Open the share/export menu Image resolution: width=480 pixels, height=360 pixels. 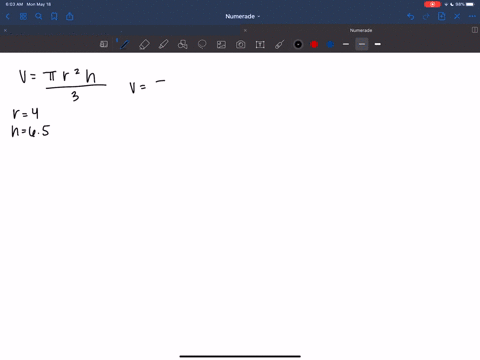70,16
